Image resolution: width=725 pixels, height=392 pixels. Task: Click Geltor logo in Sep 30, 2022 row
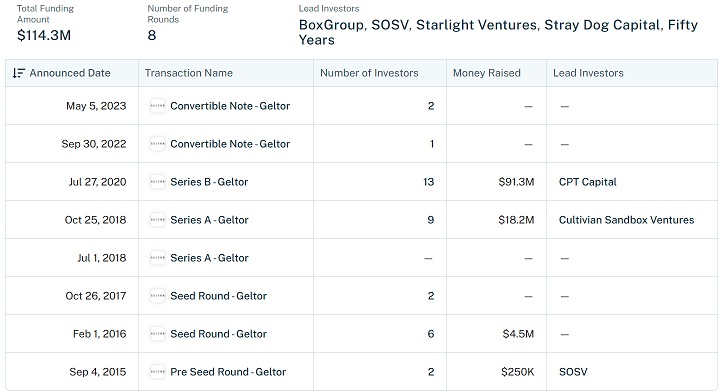(158, 144)
